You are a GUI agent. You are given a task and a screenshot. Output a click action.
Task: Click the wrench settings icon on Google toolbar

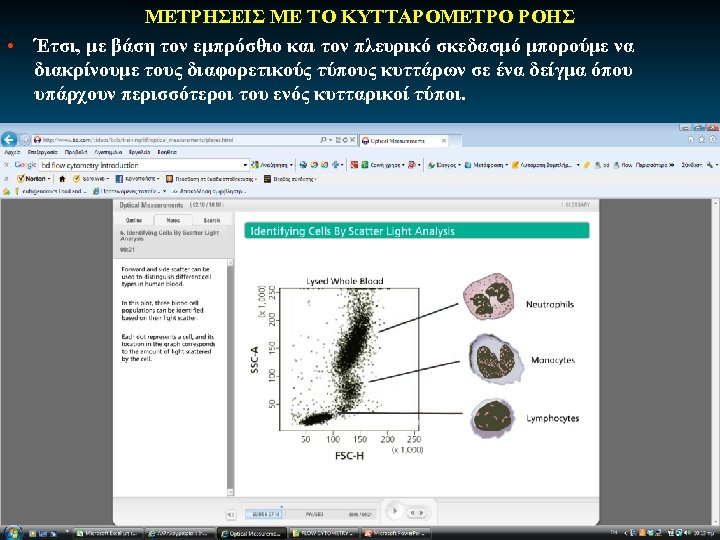tap(710, 165)
